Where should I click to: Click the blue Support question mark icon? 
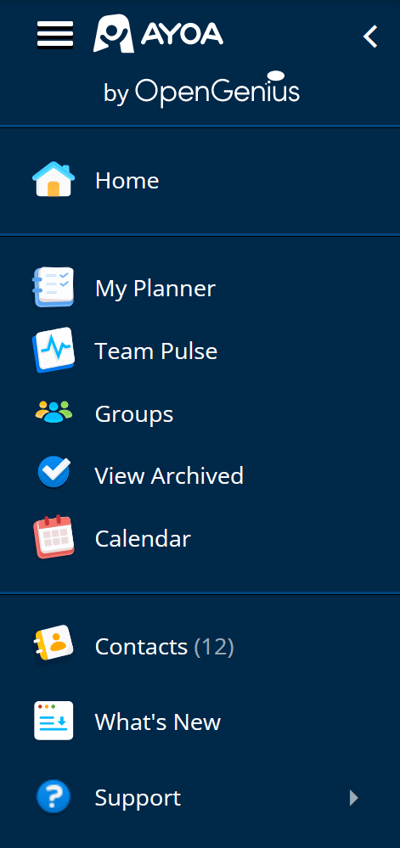[54, 797]
